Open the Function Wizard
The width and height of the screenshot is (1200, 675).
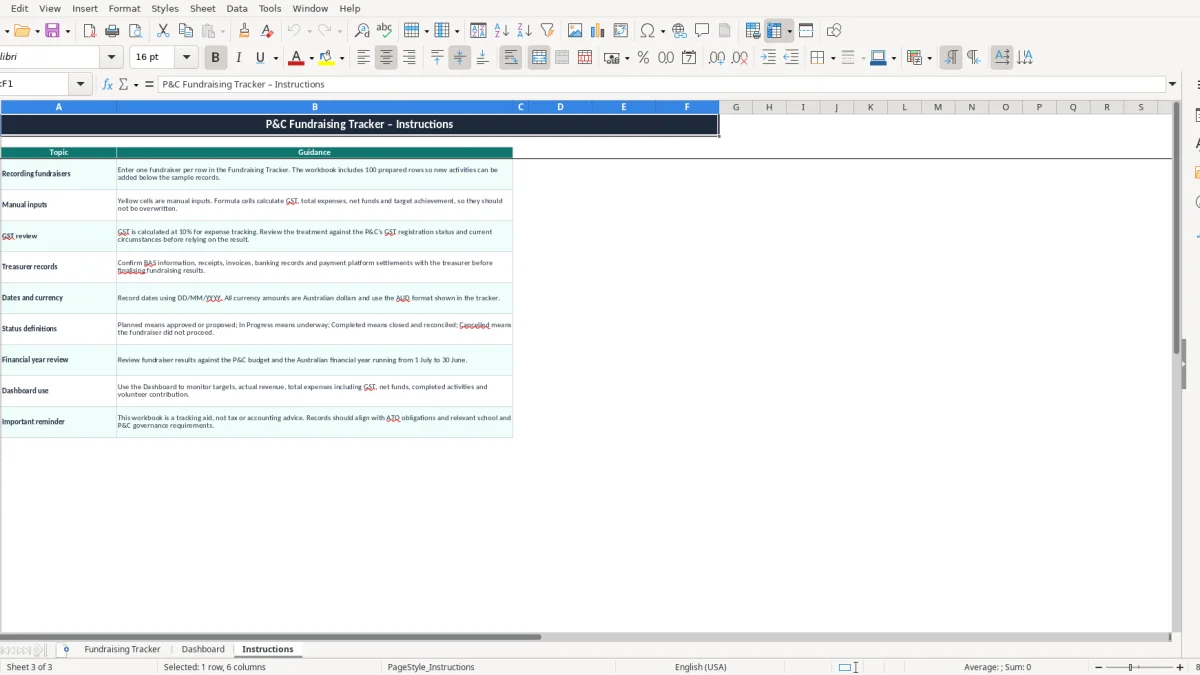point(108,85)
